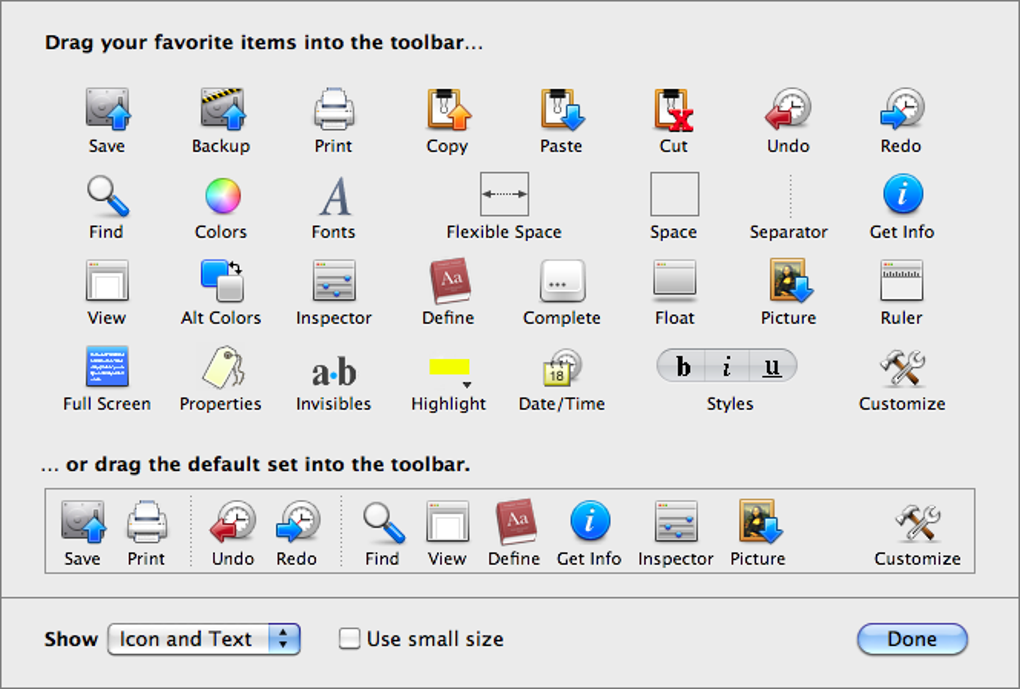Click the Show popup stepper arrows
This screenshot has height=689, width=1020.
(x=284, y=639)
